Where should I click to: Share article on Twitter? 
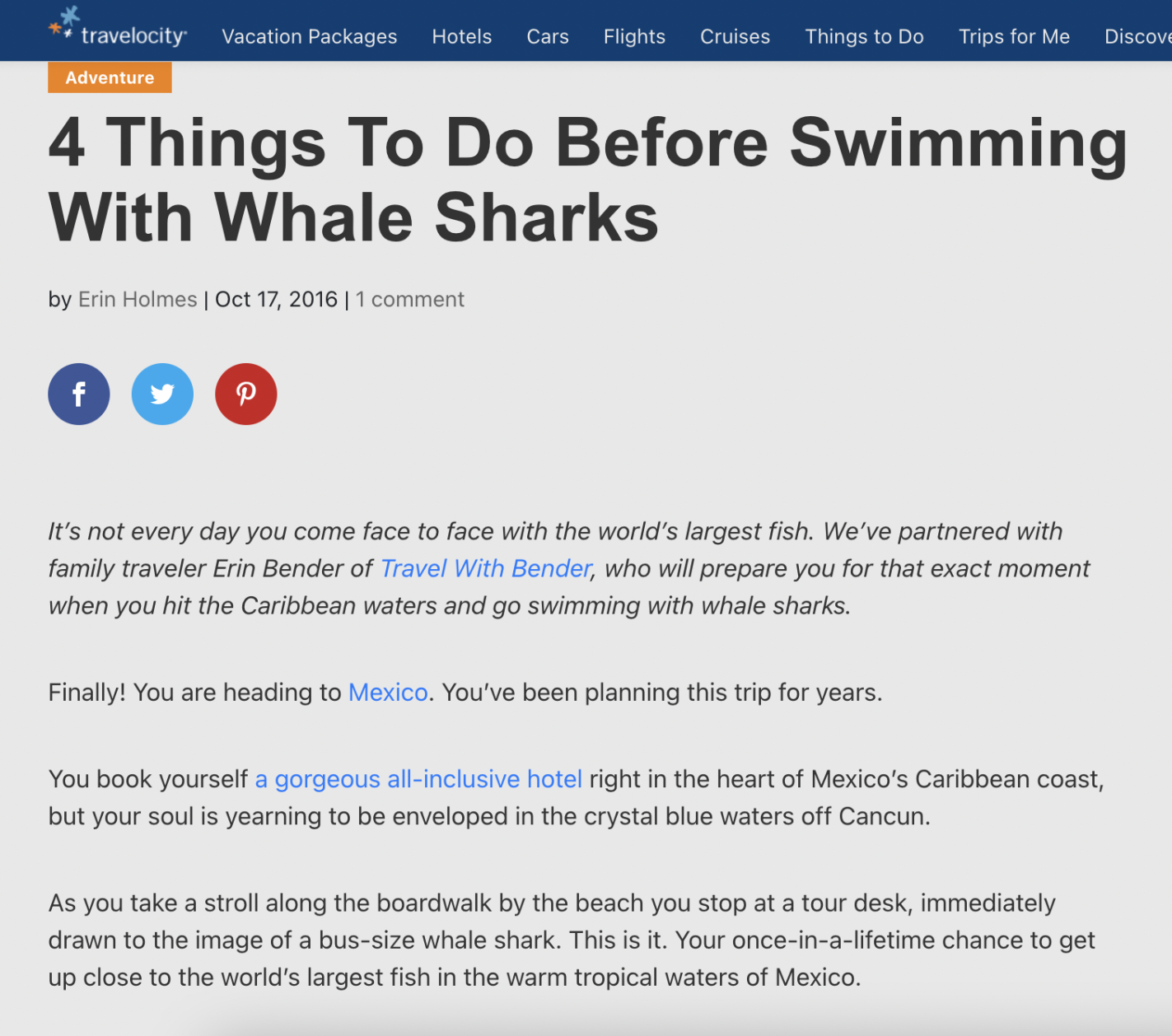tap(162, 394)
